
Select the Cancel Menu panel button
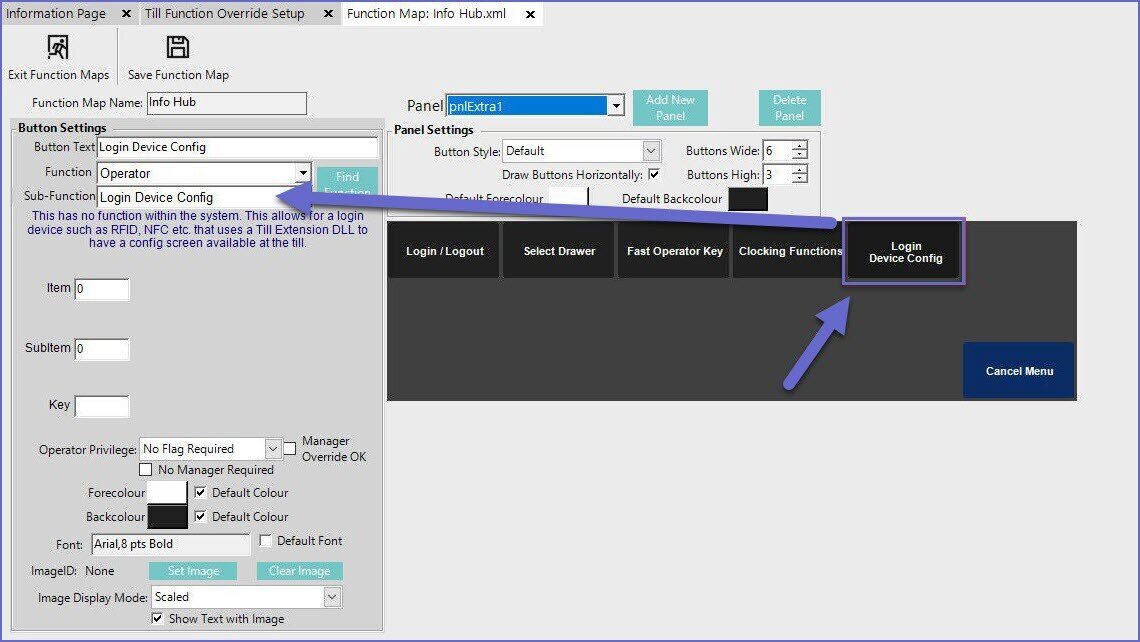[x=1018, y=371]
